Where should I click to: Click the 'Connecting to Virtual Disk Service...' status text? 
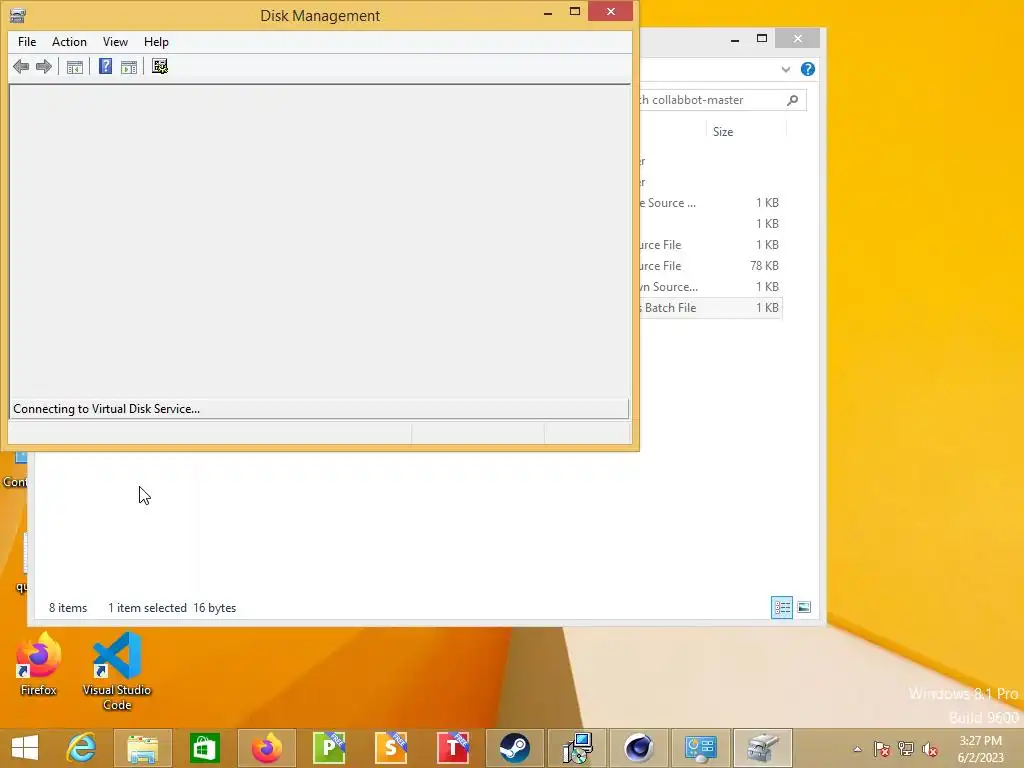106,409
